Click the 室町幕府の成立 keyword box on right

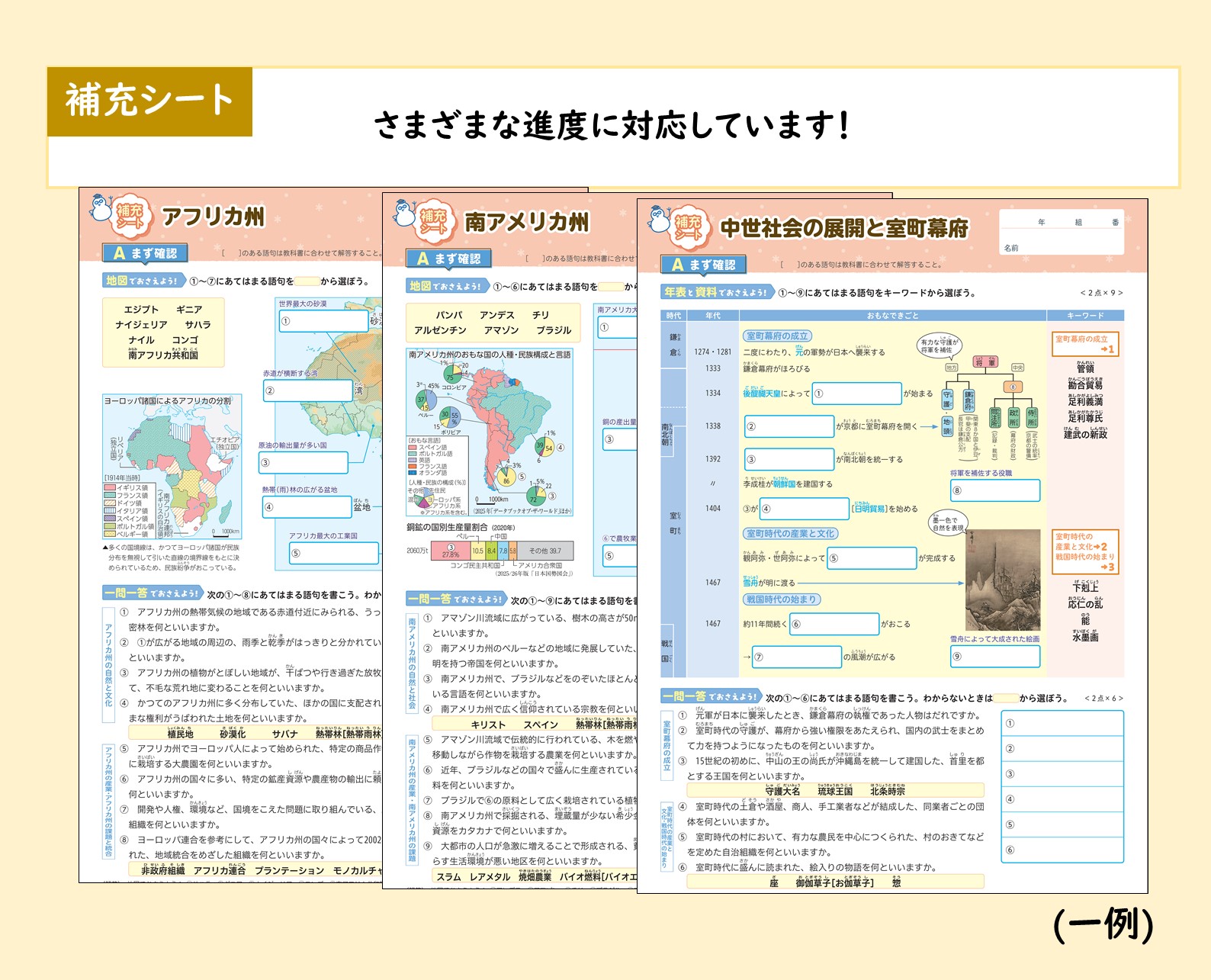[1084, 344]
